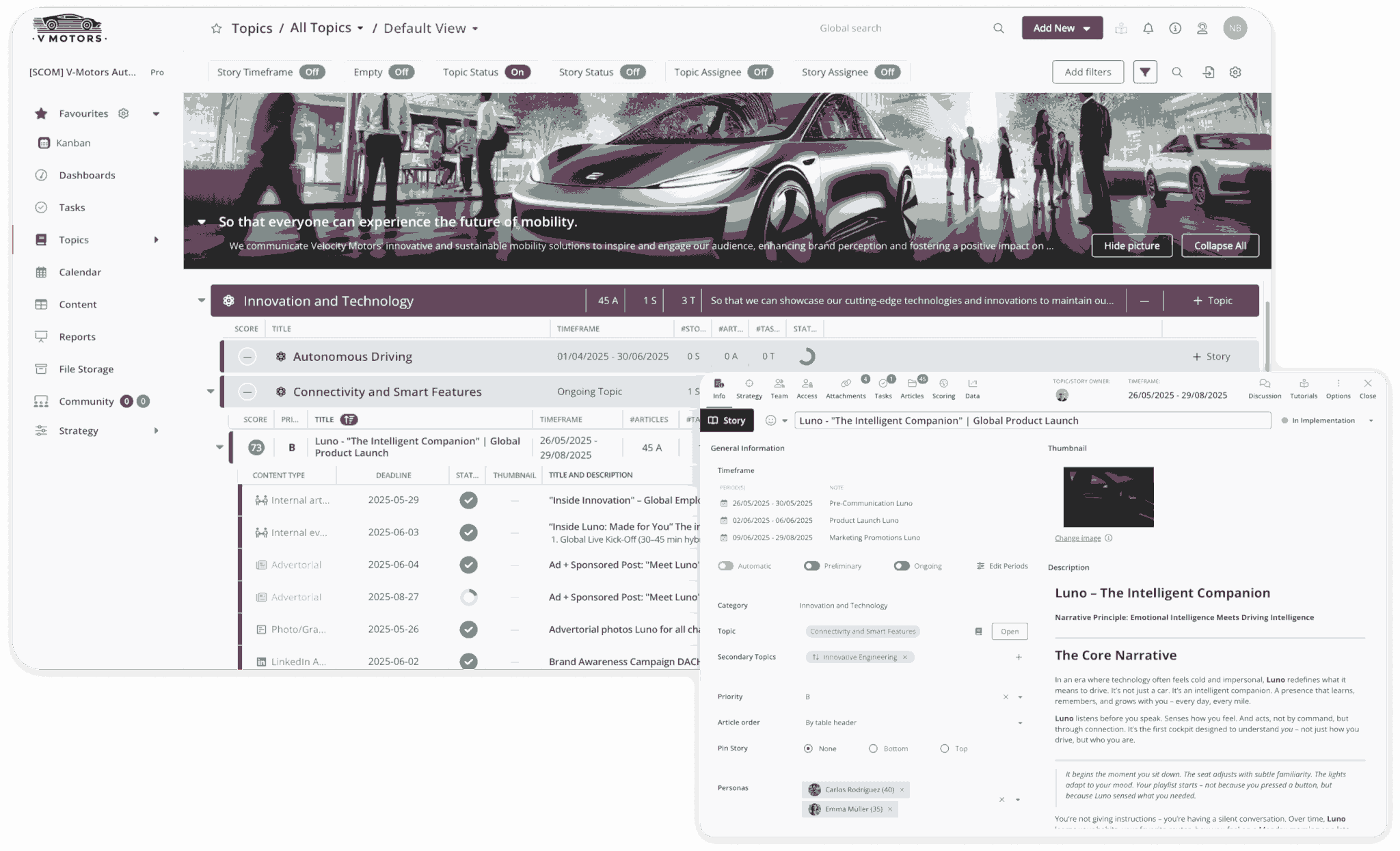Viewport: 1400px width, 851px height.
Task: Toggle the Empty filter switch
Action: pos(401,72)
